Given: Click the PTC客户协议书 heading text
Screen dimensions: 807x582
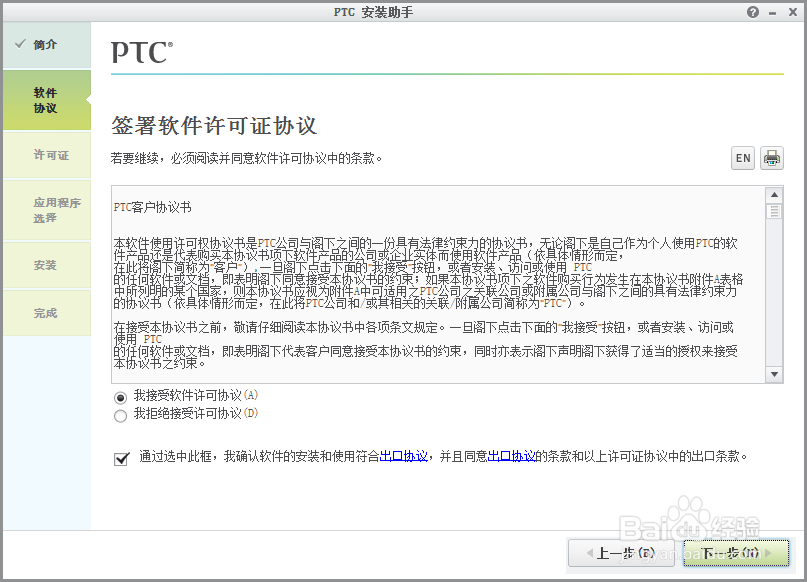Looking at the screenshot, I should tap(153, 207).
